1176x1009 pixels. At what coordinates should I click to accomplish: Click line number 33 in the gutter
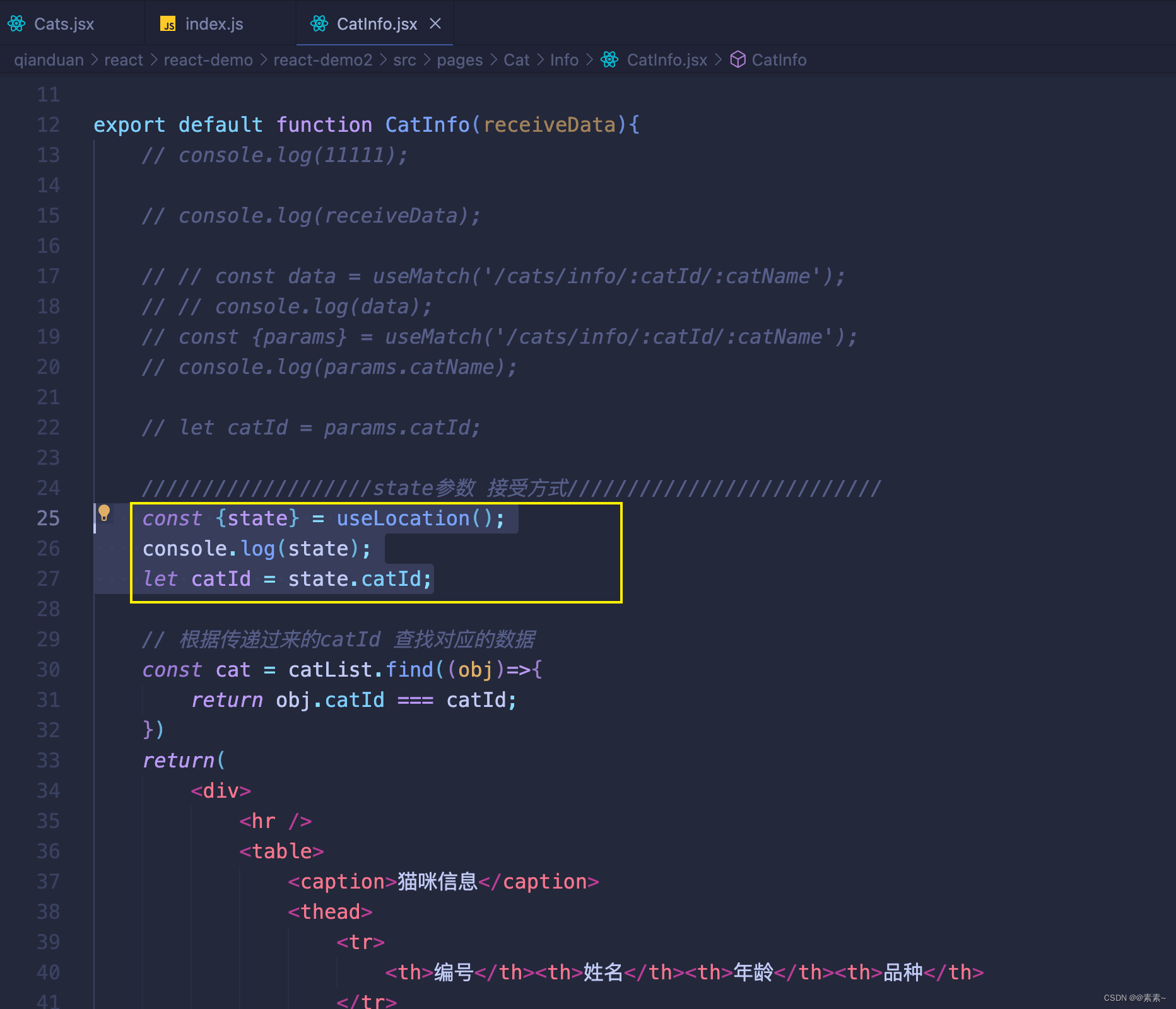(x=49, y=761)
